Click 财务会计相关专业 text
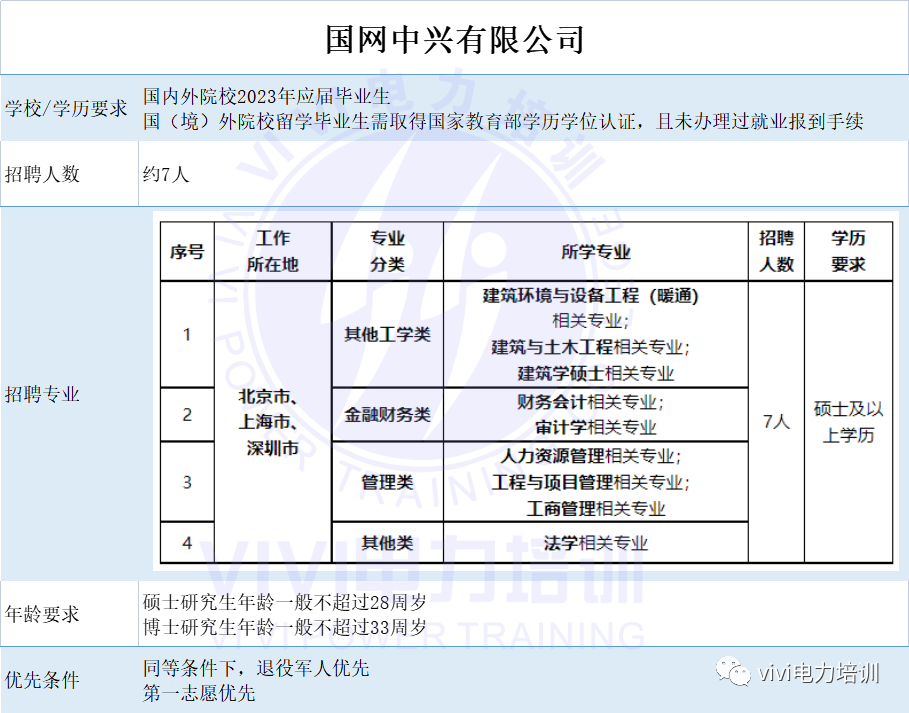 (x=591, y=402)
